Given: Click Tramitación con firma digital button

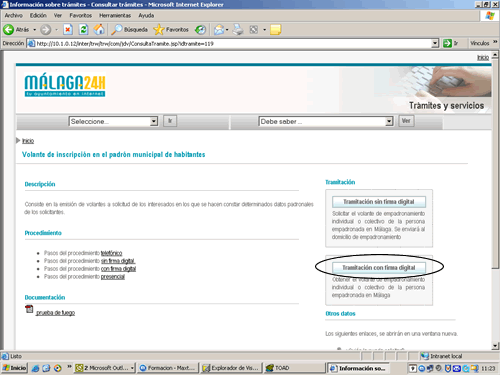Looking at the screenshot, I should (379, 268).
